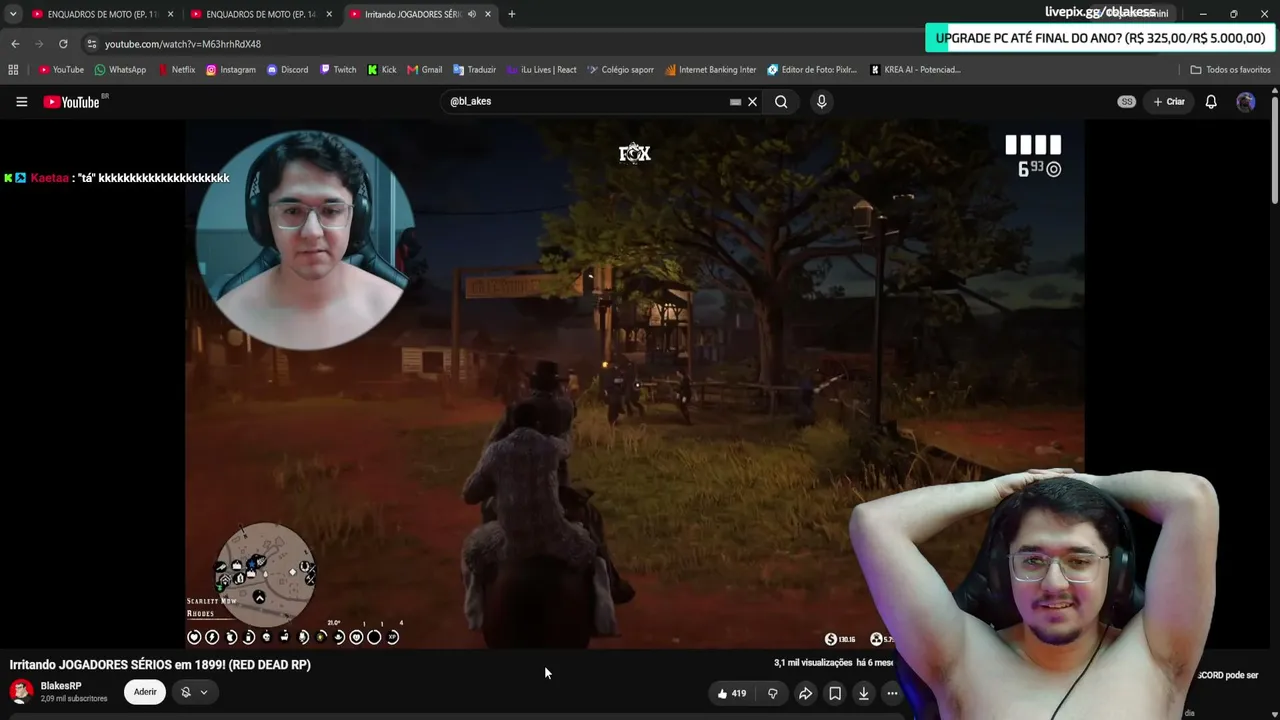Reload the page with the refresh icon

(x=63, y=44)
